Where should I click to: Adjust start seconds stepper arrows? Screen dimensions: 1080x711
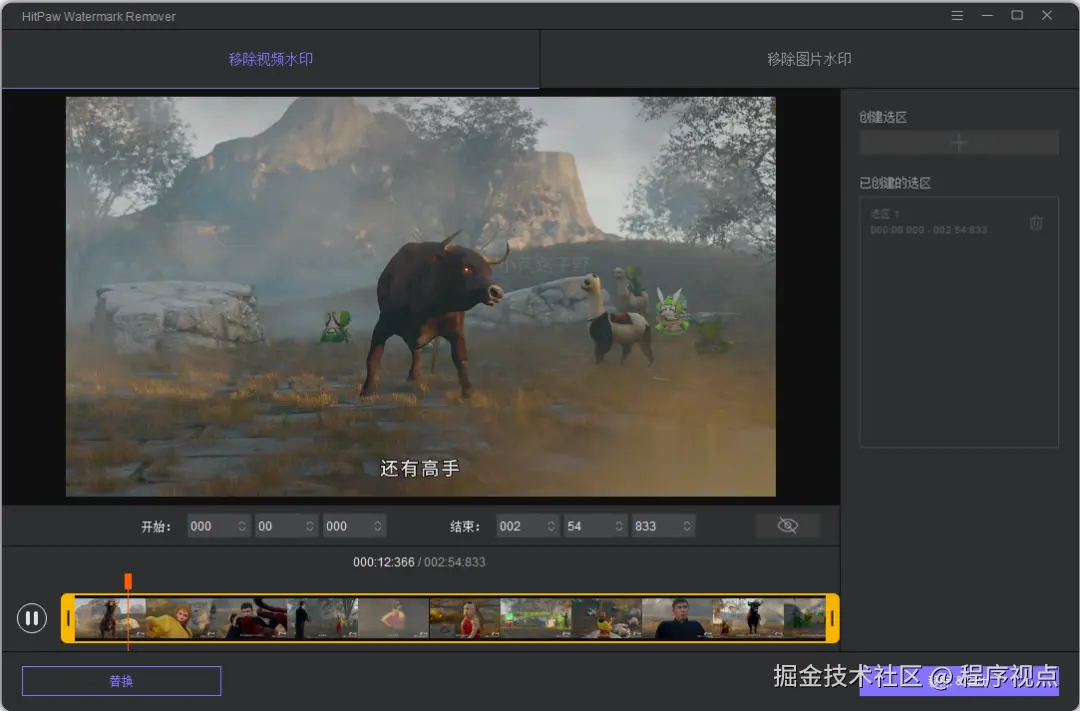[x=310, y=526]
